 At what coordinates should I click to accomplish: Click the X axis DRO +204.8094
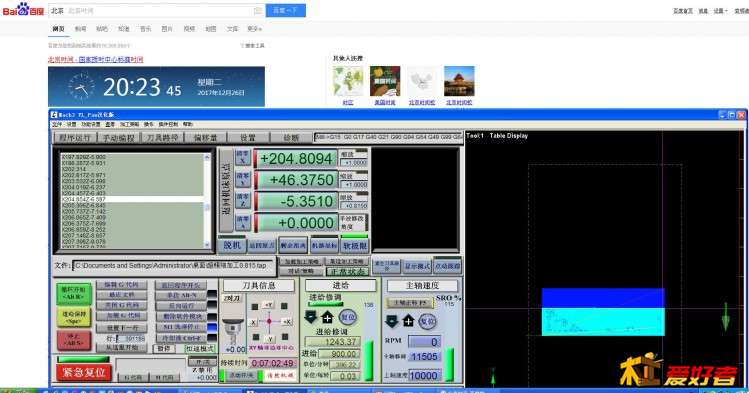click(296, 159)
